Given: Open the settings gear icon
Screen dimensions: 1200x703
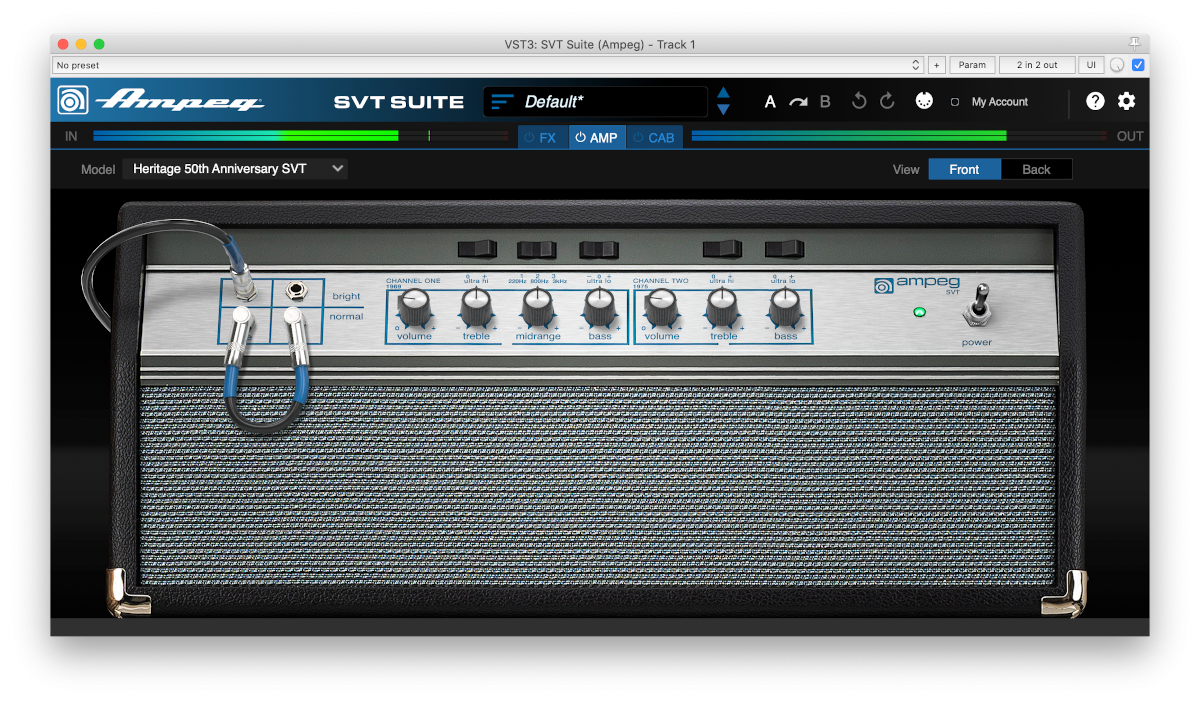Looking at the screenshot, I should 1127,101.
